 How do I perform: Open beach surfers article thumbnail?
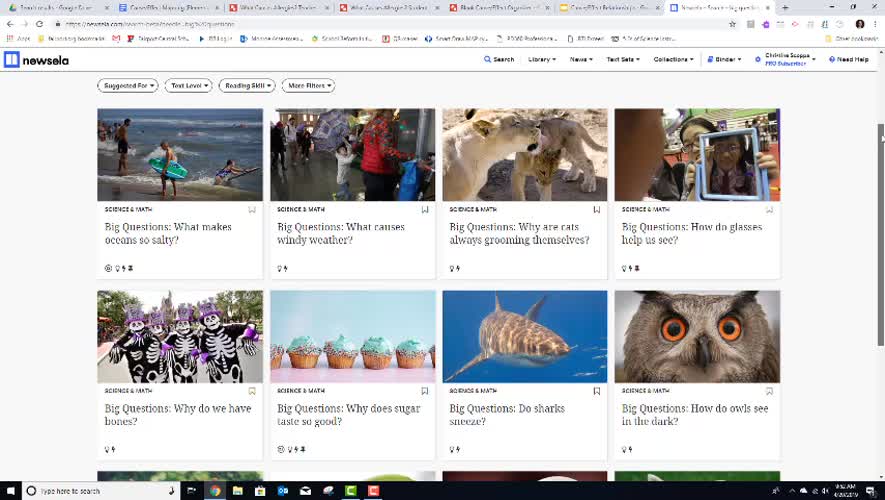tap(180, 155)
